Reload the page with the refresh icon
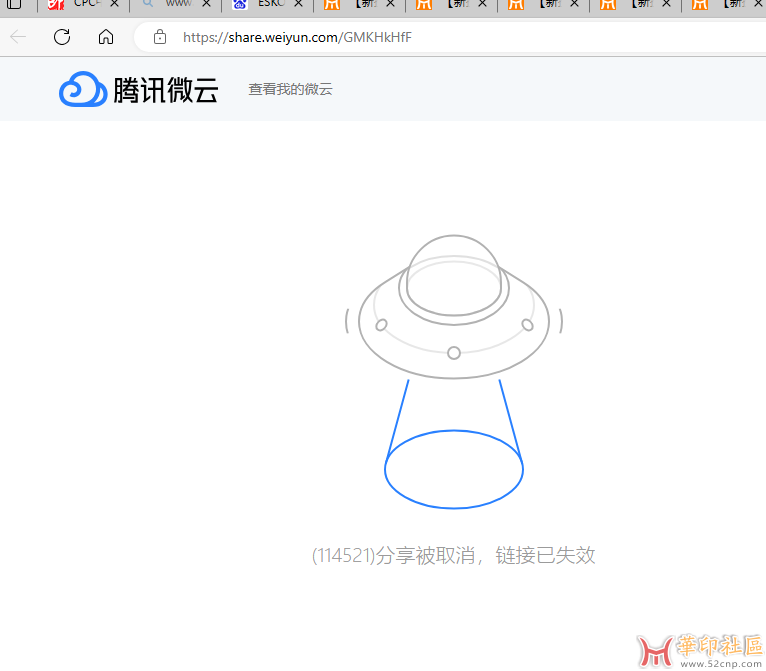The image size is (766, 671). (62, 37)
